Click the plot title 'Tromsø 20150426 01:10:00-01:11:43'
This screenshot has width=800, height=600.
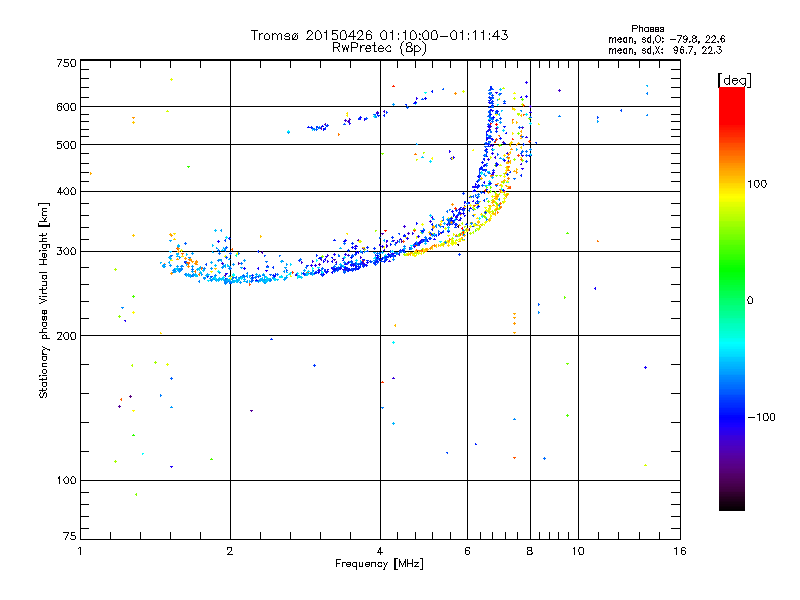[x=379, y=35]
